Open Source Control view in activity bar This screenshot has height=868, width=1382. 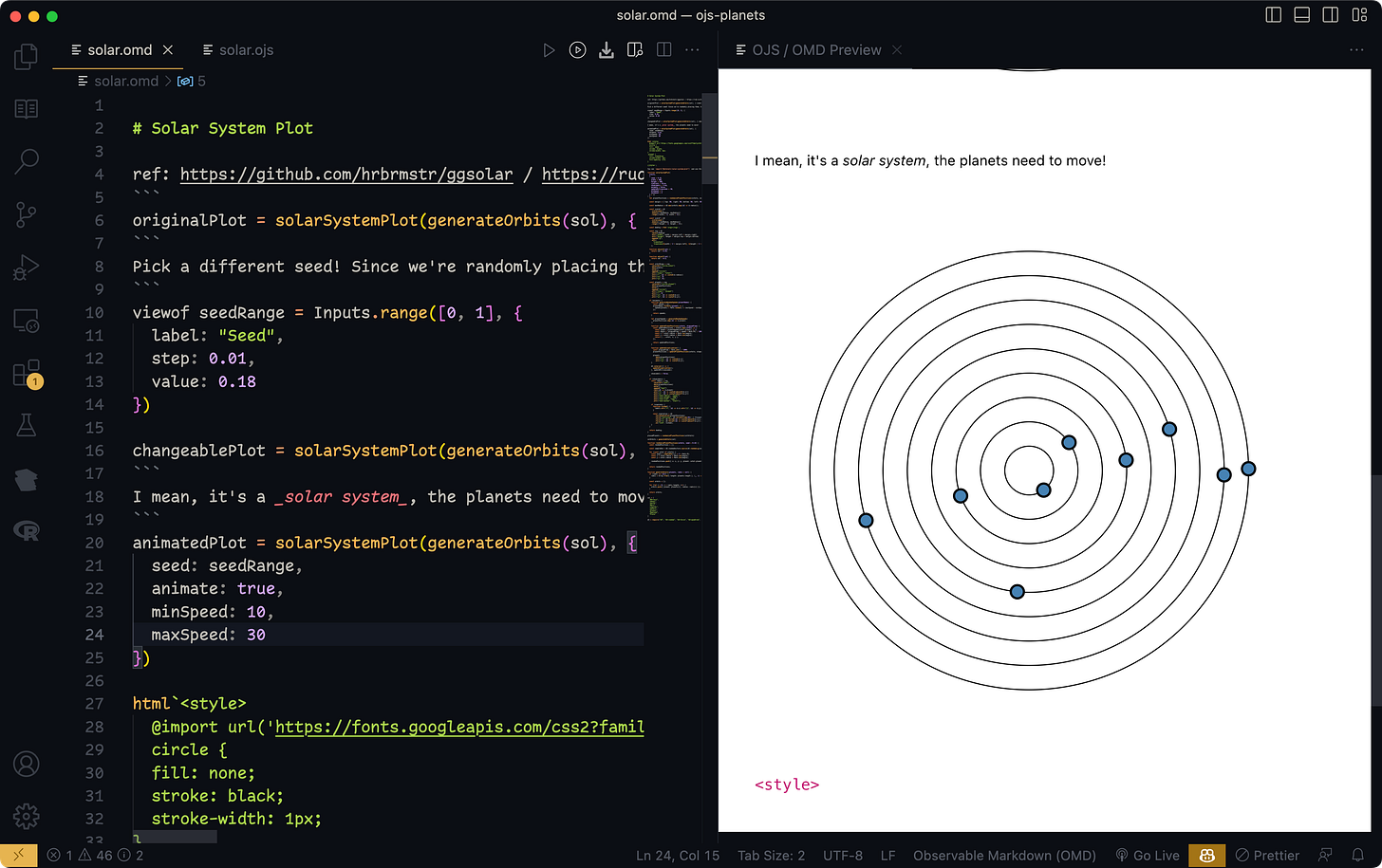coord(27,215)
